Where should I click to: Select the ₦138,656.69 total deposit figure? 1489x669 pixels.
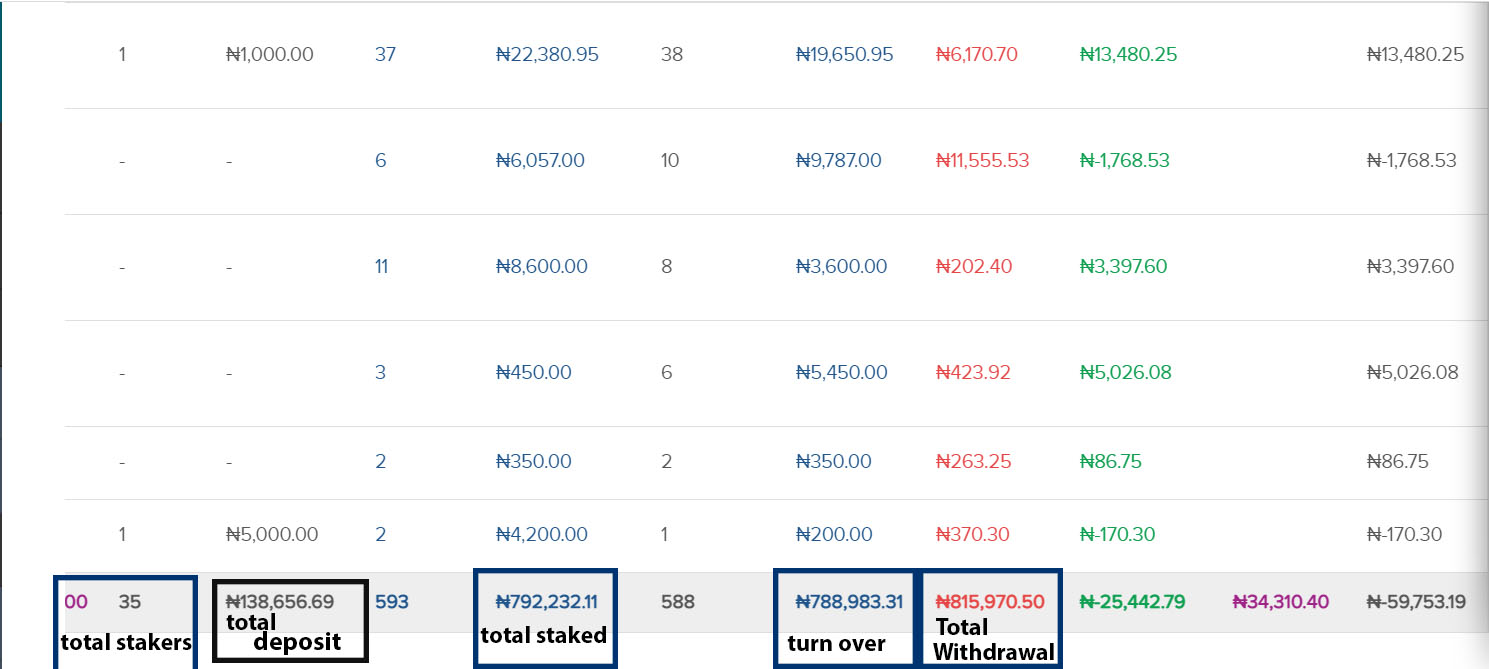coord(280,603)
